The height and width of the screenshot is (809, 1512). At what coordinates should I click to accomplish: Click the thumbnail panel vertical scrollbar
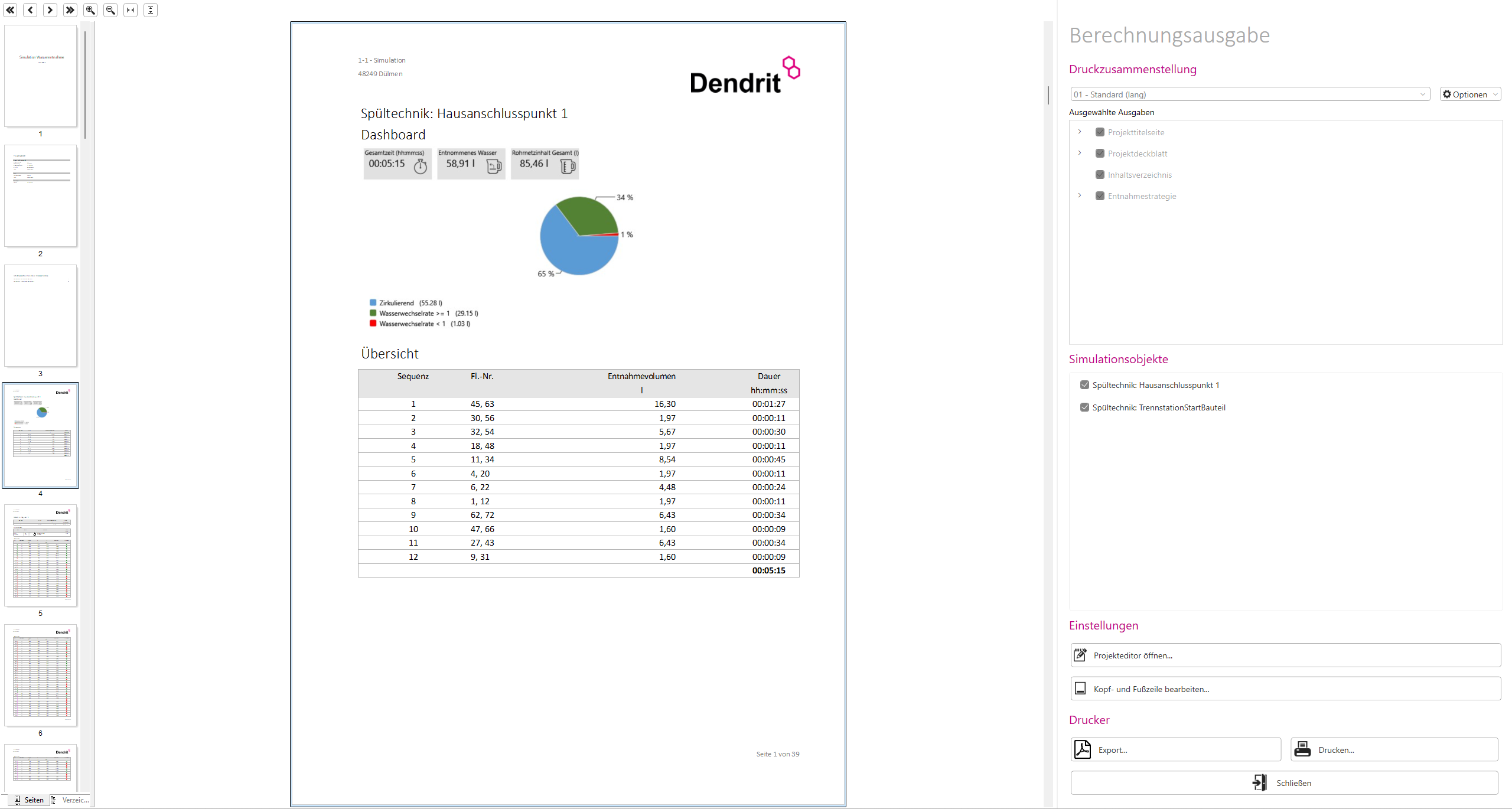point(85,84)
